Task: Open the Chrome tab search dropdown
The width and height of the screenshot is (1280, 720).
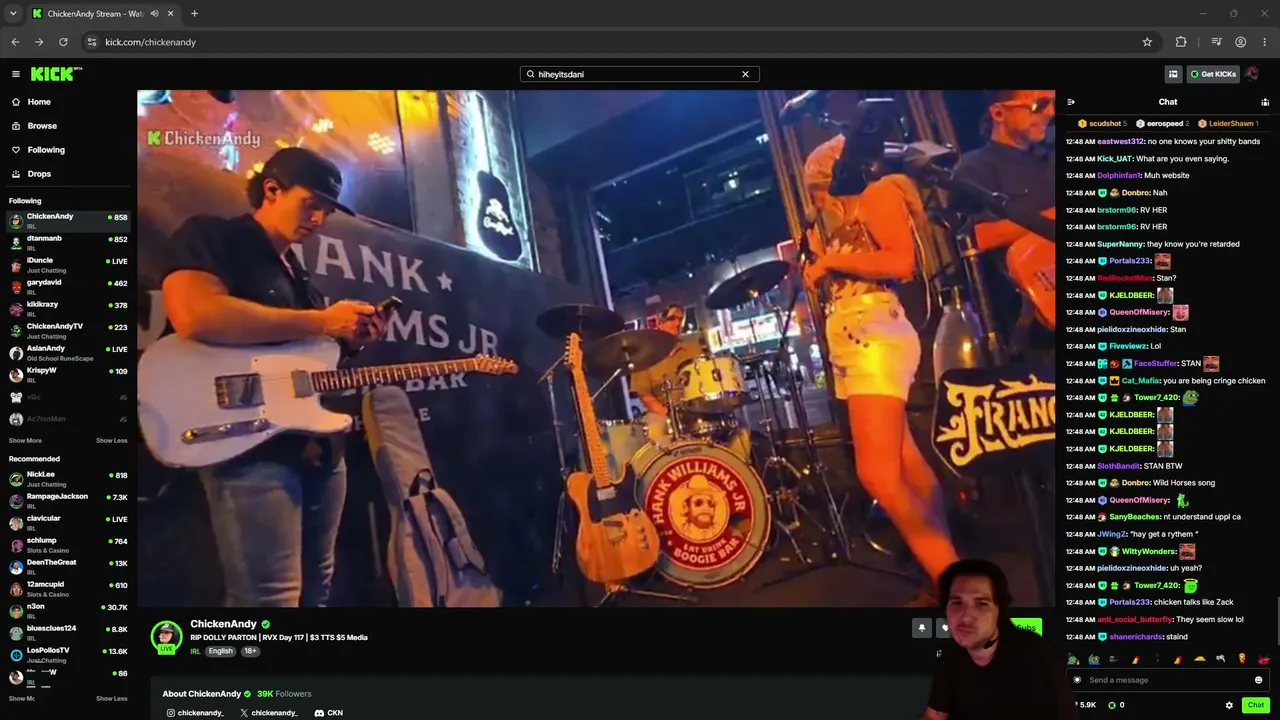Action: click(x=13, y=14)
